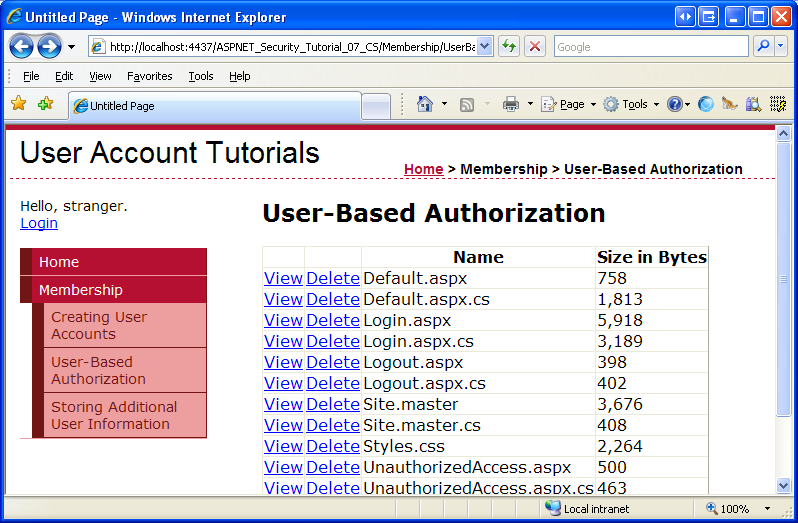Click the Refresh page icon

click(x=508, y=47)
